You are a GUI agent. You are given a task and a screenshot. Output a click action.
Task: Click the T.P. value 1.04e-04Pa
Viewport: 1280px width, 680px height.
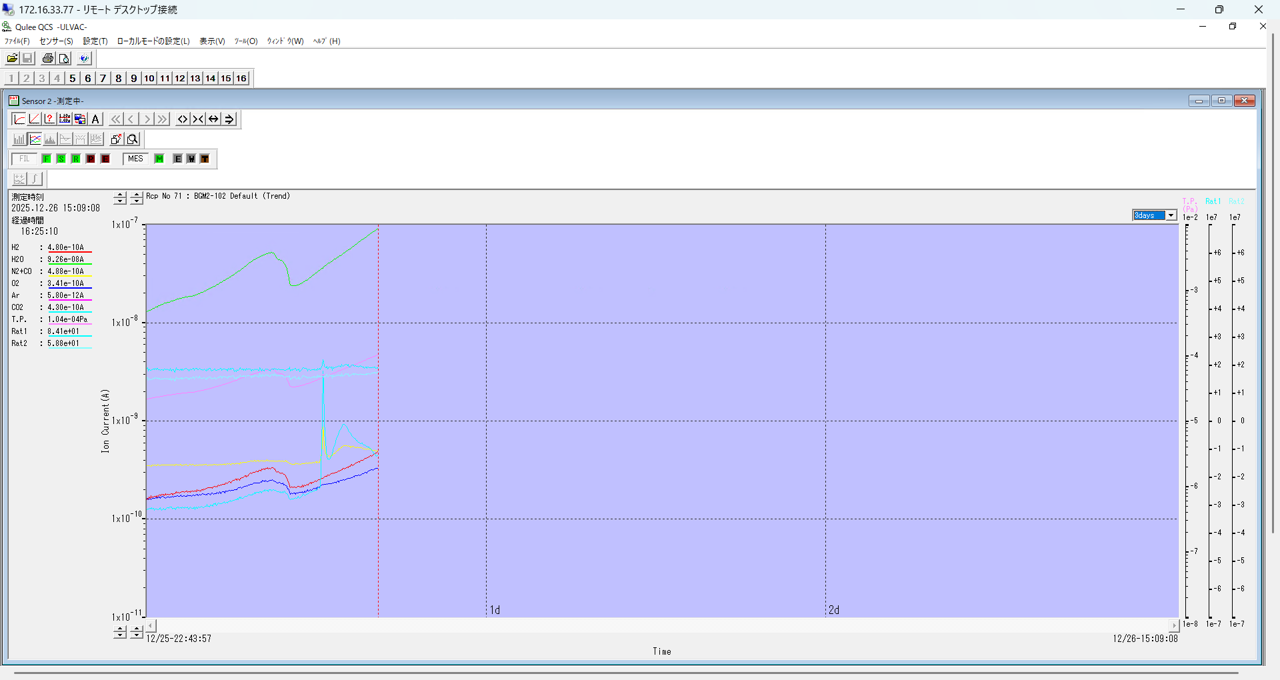67,319
